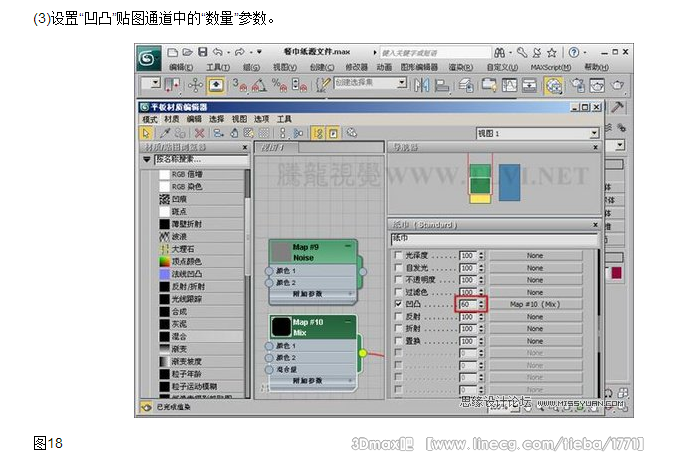Open the 渲染(R) menu in the main window

click(x=461, y=67)
